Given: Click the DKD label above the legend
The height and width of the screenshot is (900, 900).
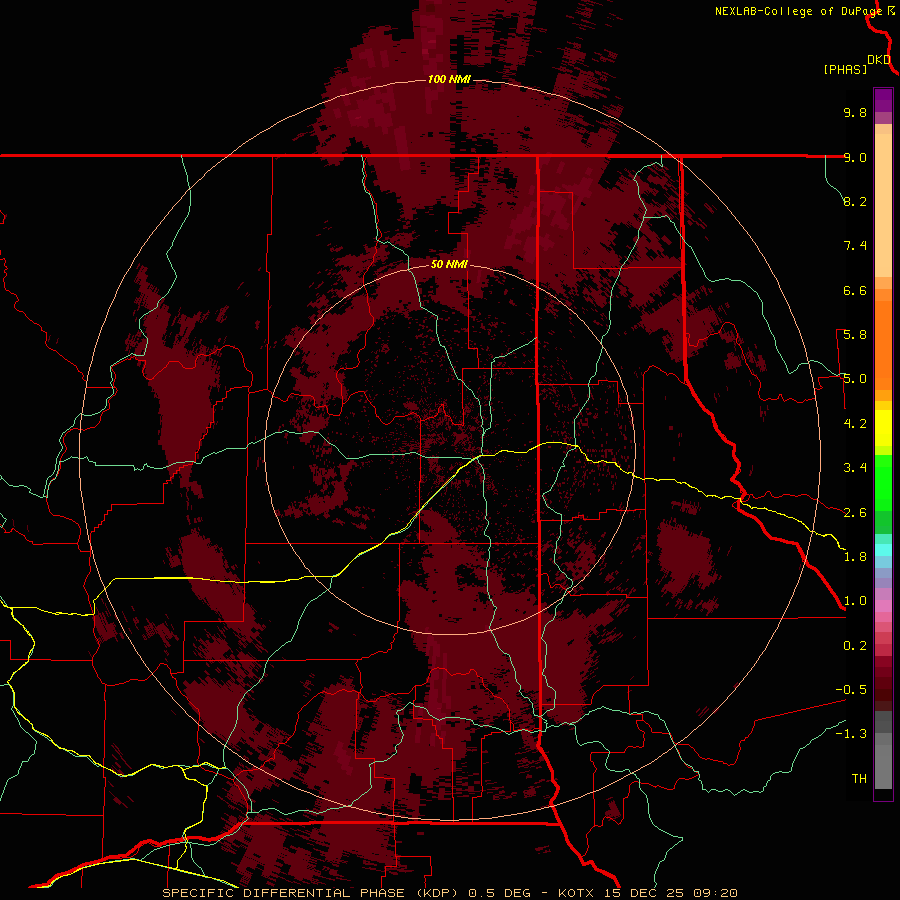Looking at the screenshot, I should click(x=879, y=60).
